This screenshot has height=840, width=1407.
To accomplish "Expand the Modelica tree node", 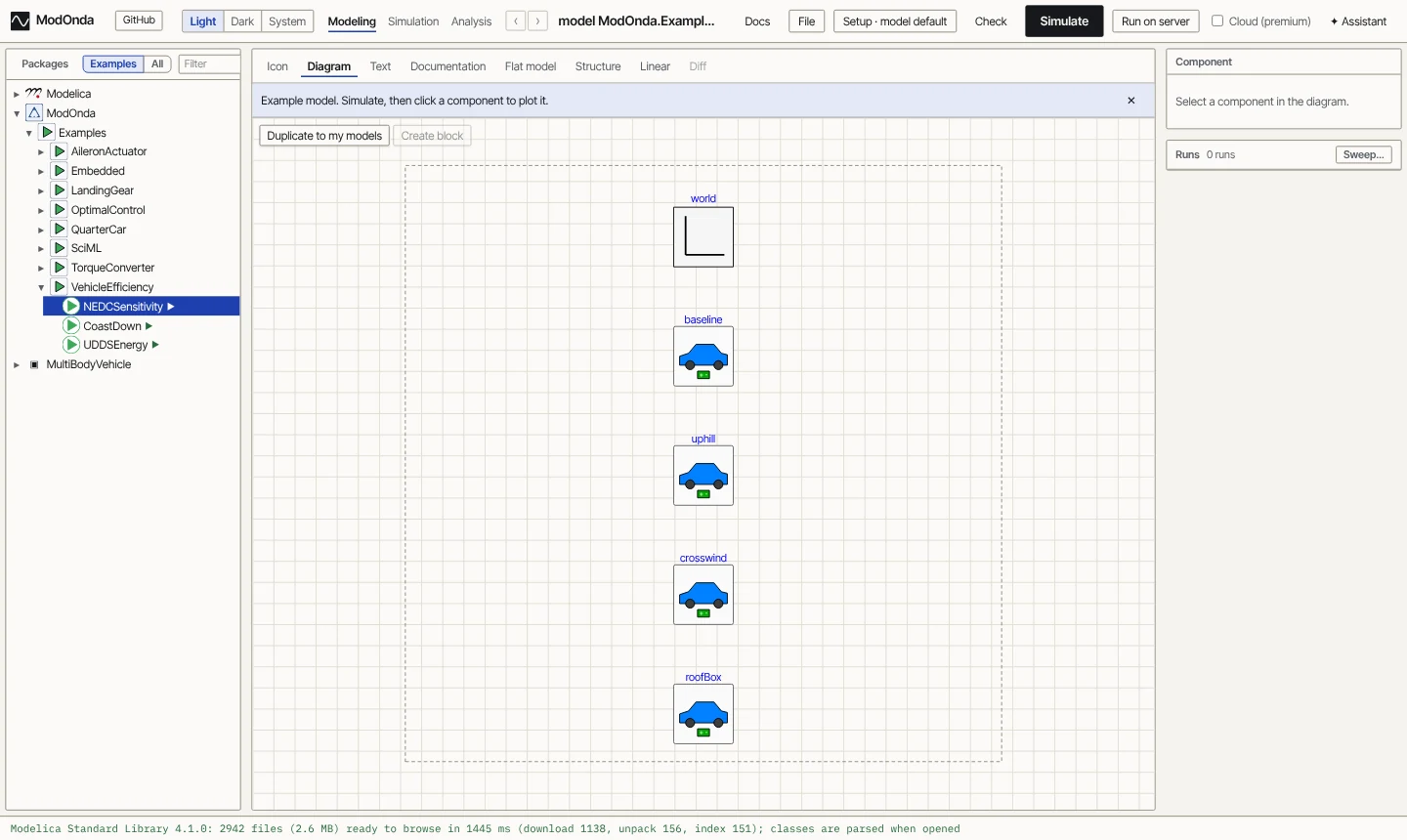I will (17, 95).
